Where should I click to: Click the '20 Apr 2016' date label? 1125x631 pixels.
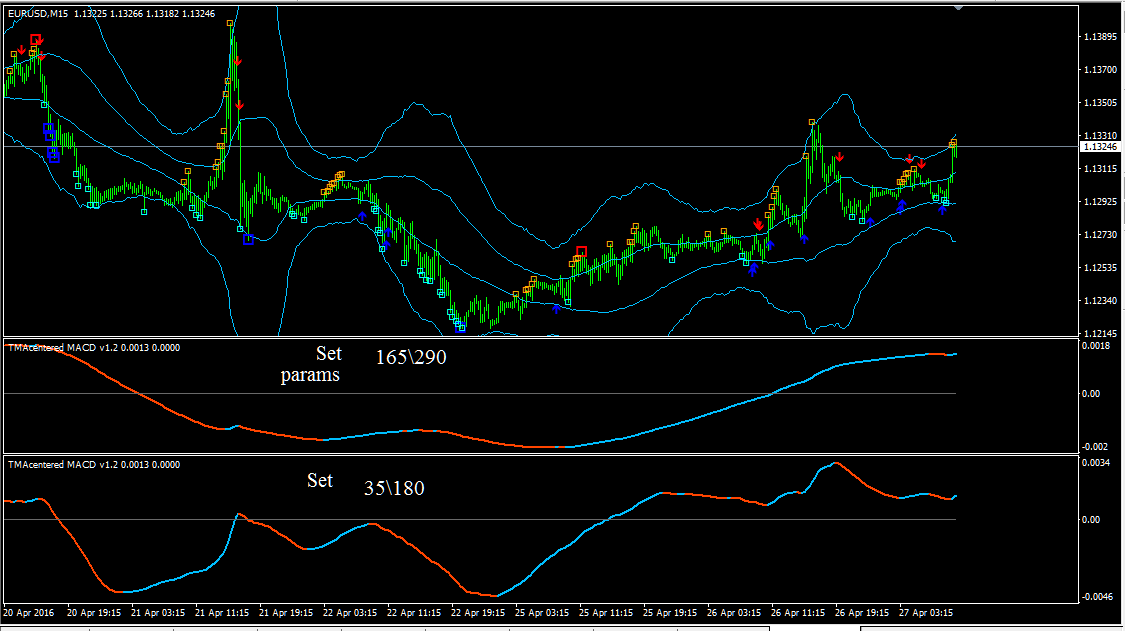point(29,613)
